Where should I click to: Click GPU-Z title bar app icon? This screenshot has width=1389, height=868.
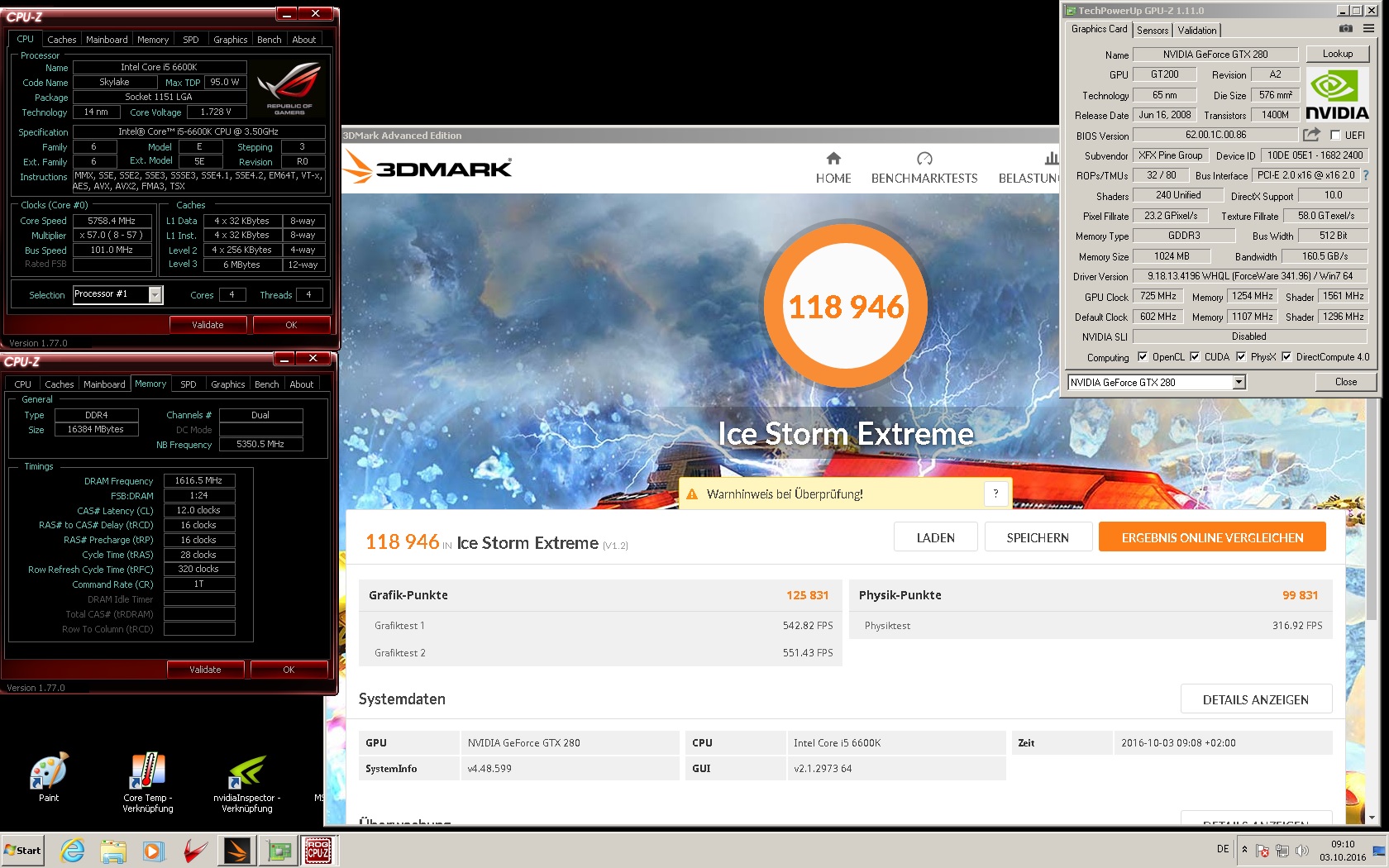click(1071, 11)
